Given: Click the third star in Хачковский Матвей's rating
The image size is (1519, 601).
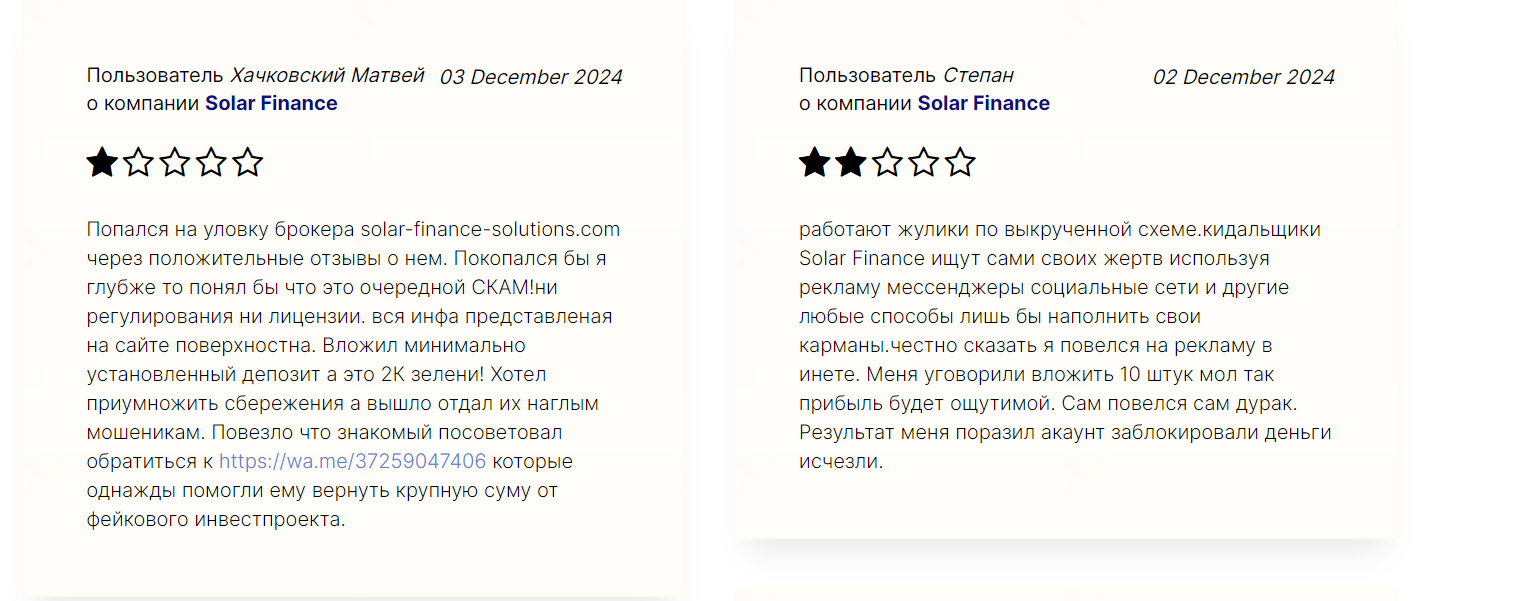Looking at the screenshot, I should click(x=175, y=162).
